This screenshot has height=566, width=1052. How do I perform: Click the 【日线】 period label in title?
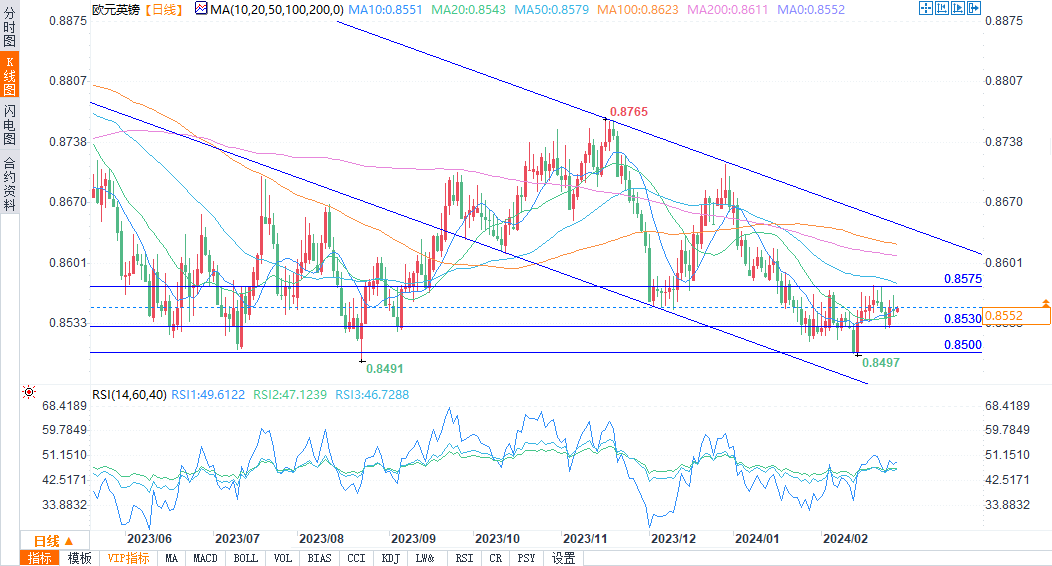[x=163, y=9]
